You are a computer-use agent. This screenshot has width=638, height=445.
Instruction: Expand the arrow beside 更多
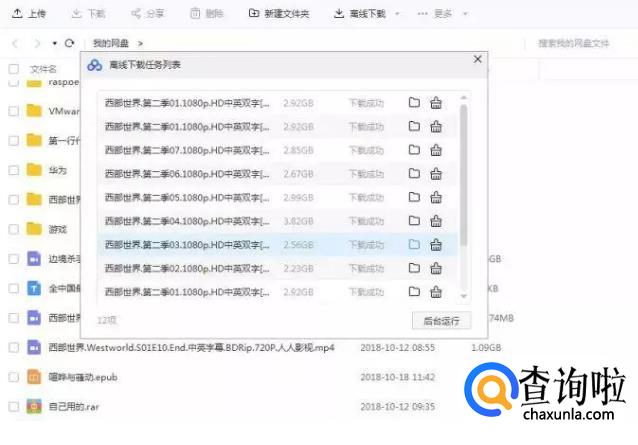tap(465, 14)
